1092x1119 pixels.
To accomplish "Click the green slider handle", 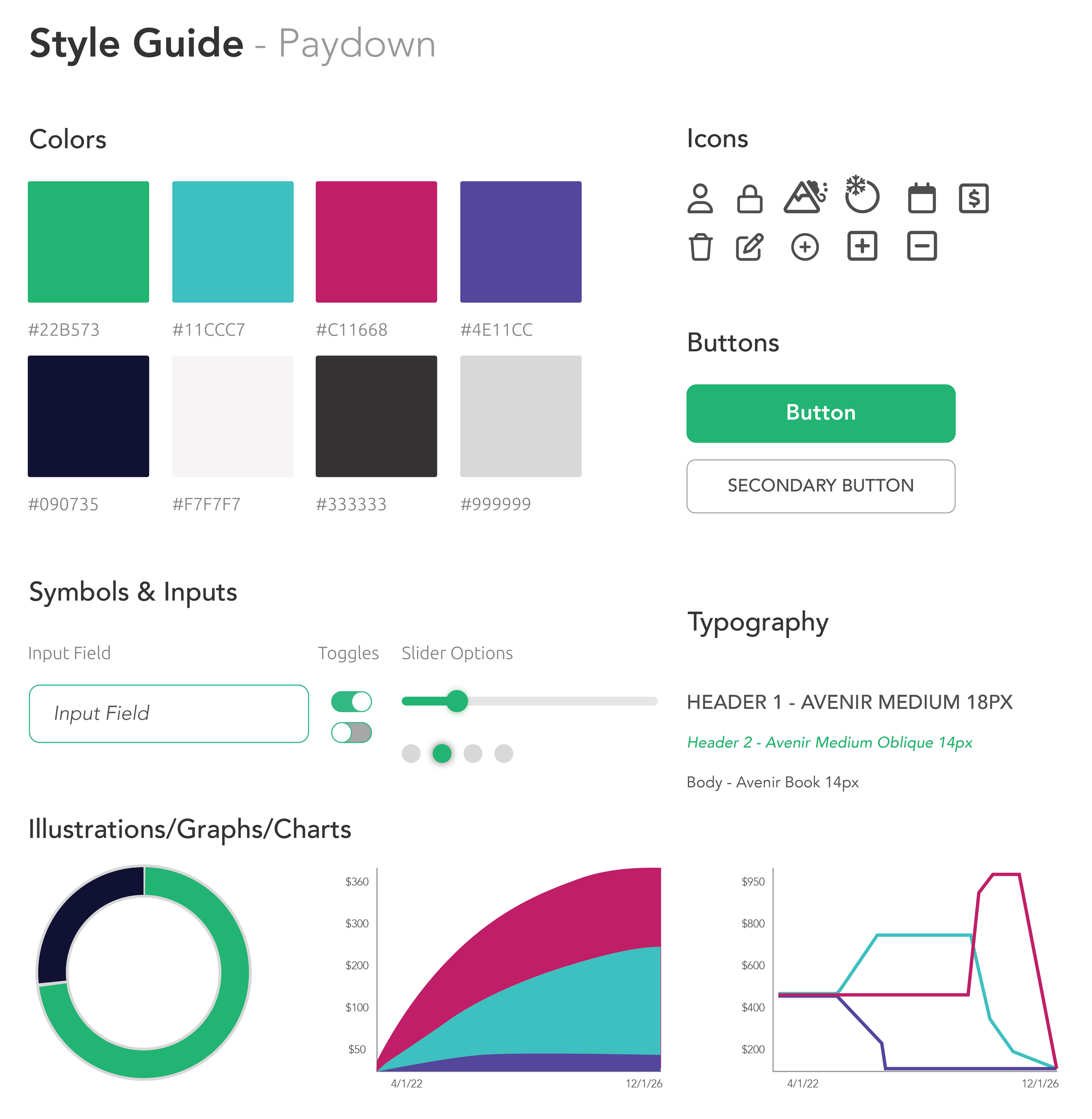I will [x=457, y=701].
